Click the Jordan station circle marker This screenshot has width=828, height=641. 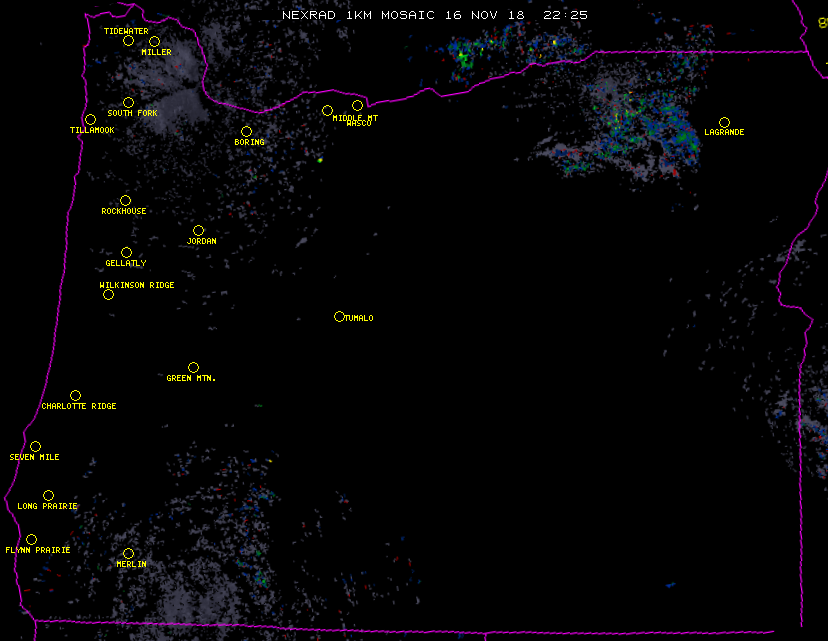[198, 230]
